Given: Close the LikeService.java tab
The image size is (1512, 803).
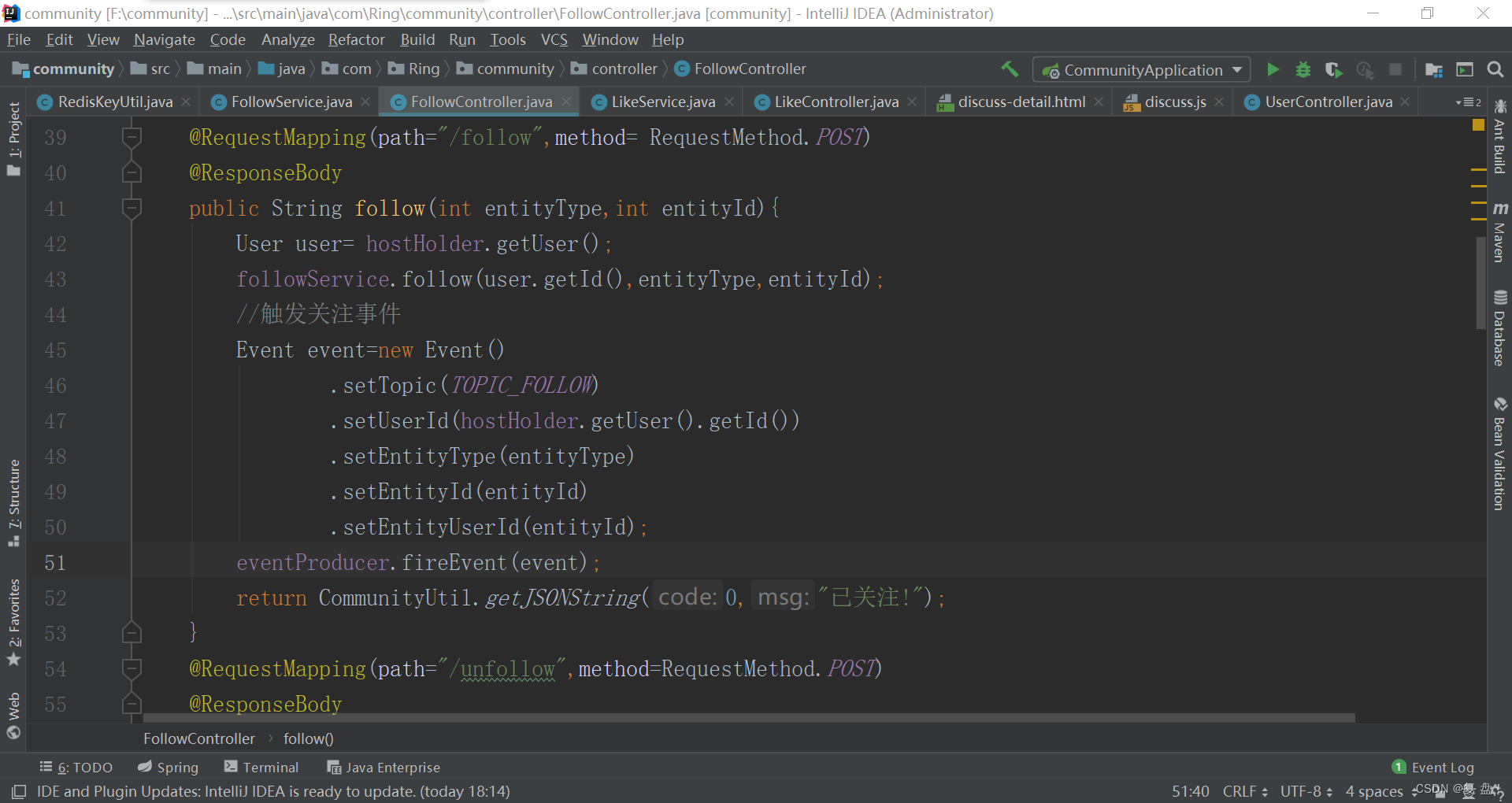Looking at the screenshot, I should 729,102.
